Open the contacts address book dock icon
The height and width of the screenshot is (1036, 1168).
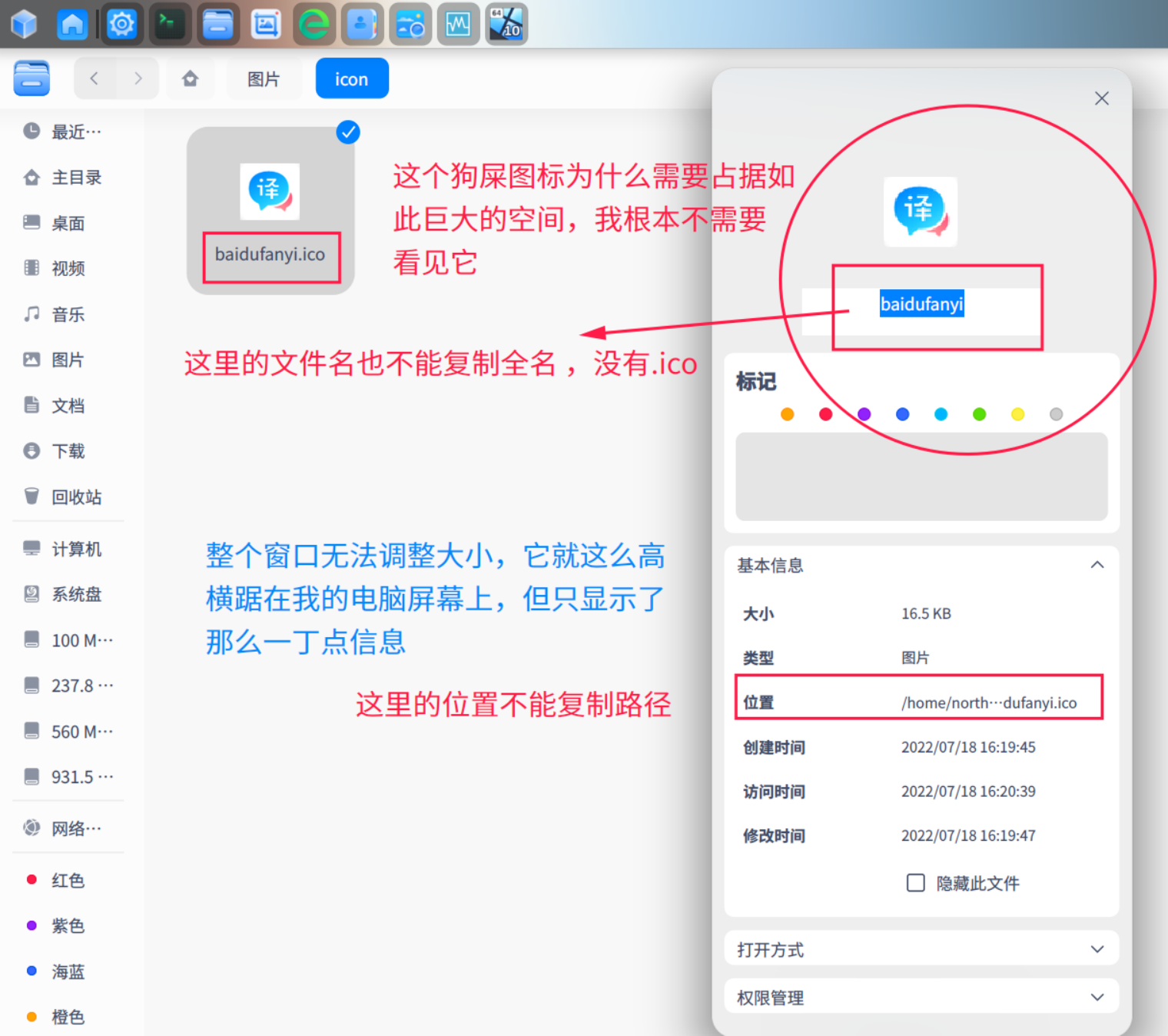[x=362, y=25]
